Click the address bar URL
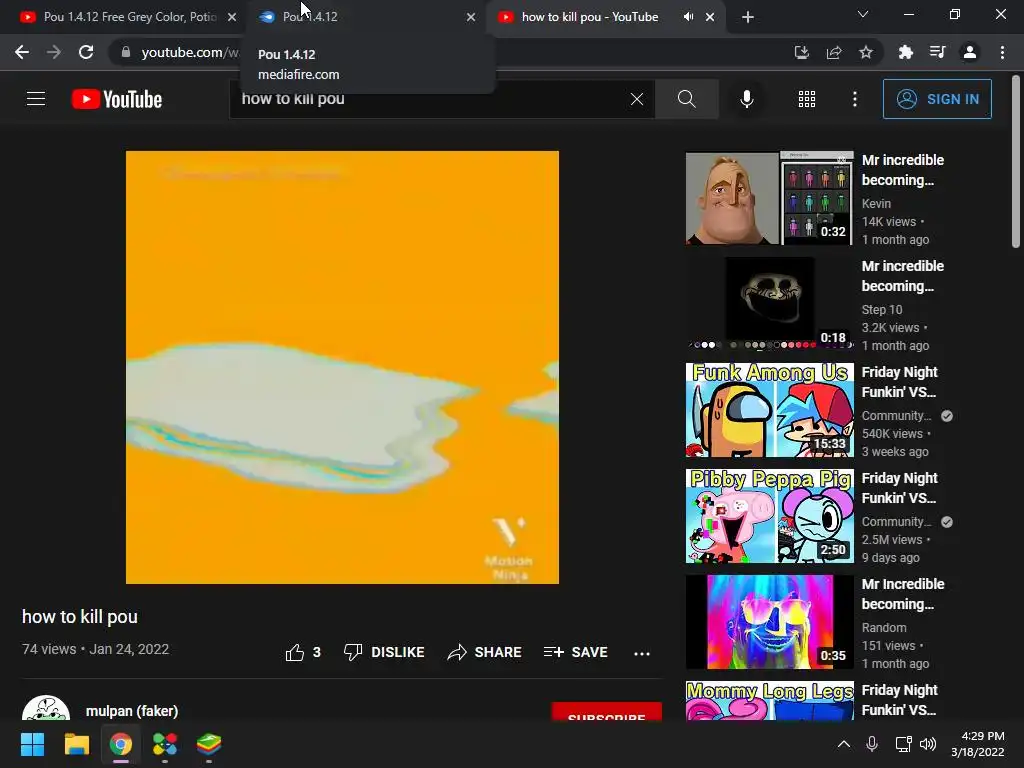The image size is (1024, 768). [x=190, y=52]
